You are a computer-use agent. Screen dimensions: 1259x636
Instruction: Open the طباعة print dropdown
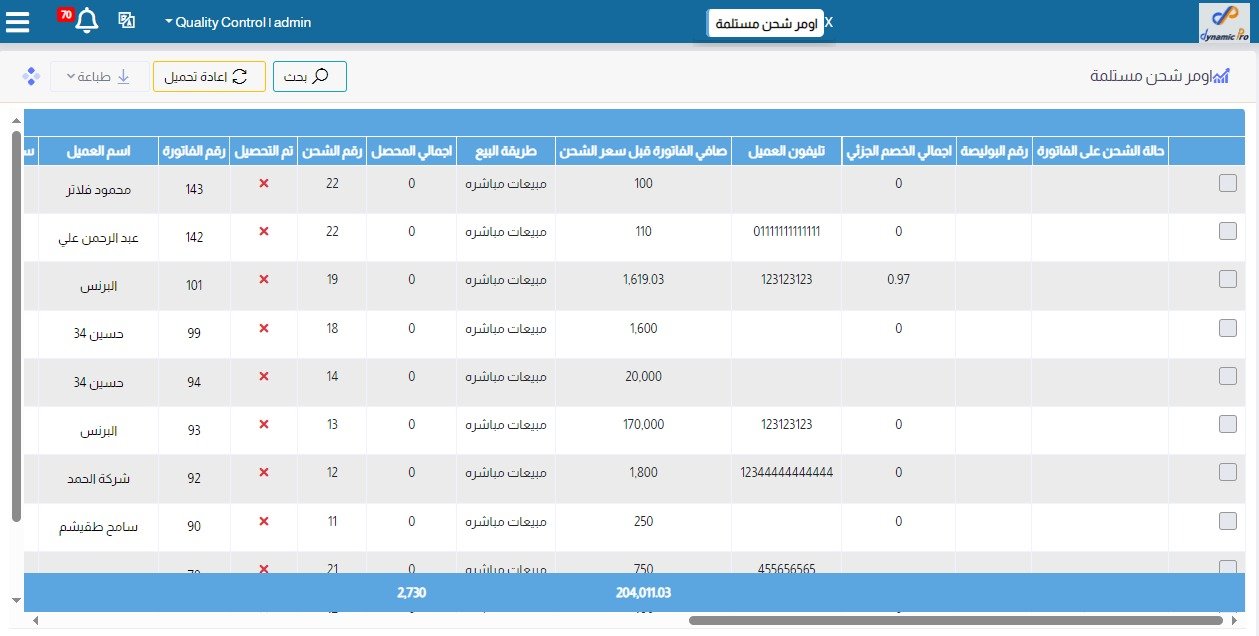point(98,77)
